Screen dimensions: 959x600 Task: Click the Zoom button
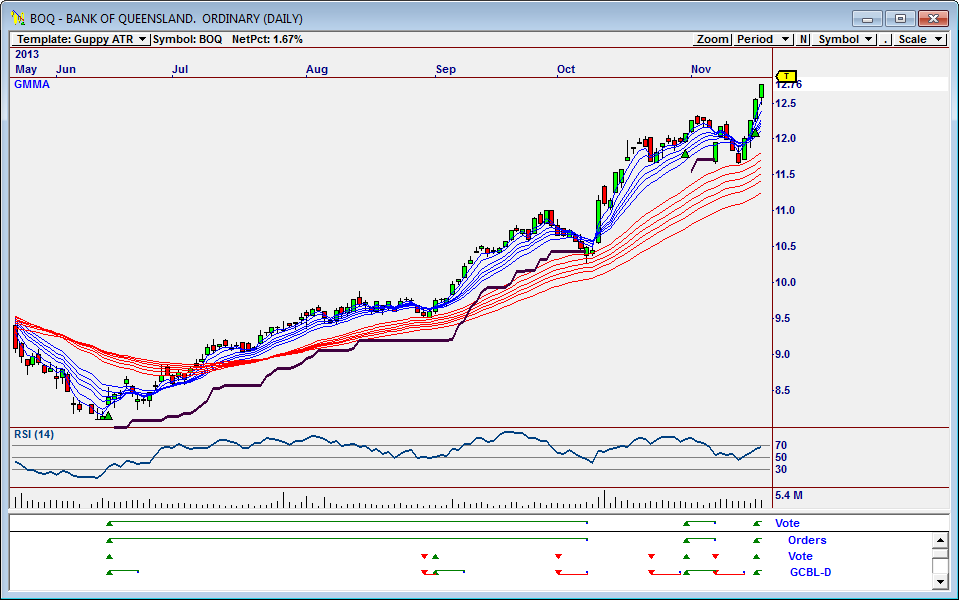tap(713, 39)
